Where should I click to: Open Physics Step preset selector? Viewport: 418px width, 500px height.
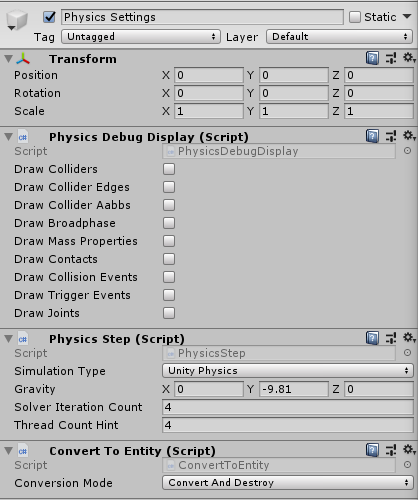click(391, 338)
